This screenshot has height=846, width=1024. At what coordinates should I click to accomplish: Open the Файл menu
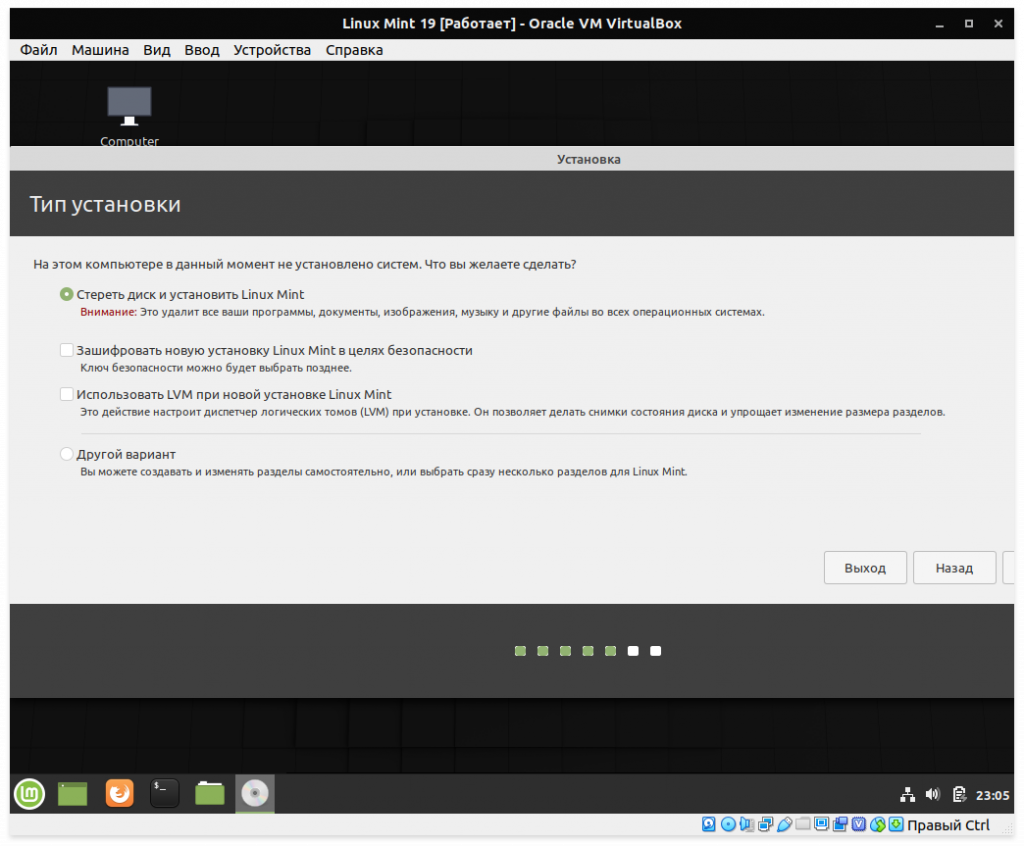pos(39,50)
